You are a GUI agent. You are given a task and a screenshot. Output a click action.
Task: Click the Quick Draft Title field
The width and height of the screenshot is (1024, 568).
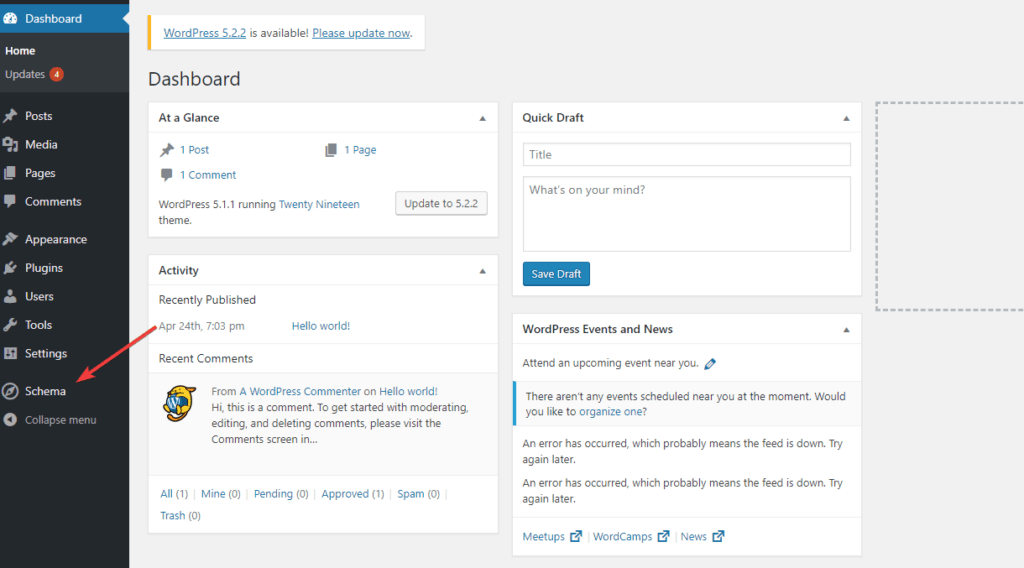(686, 155)
